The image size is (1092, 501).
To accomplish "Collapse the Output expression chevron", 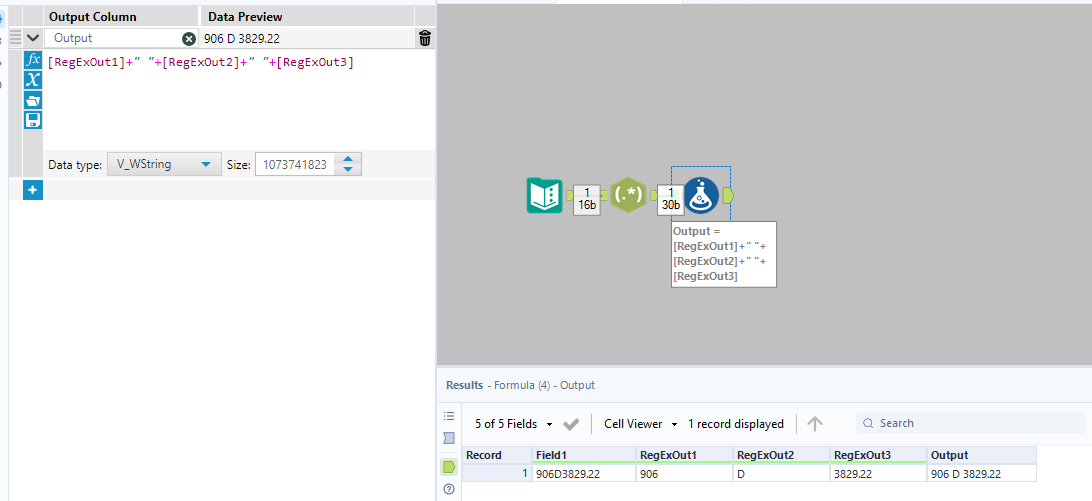I will tap(33, 38).
